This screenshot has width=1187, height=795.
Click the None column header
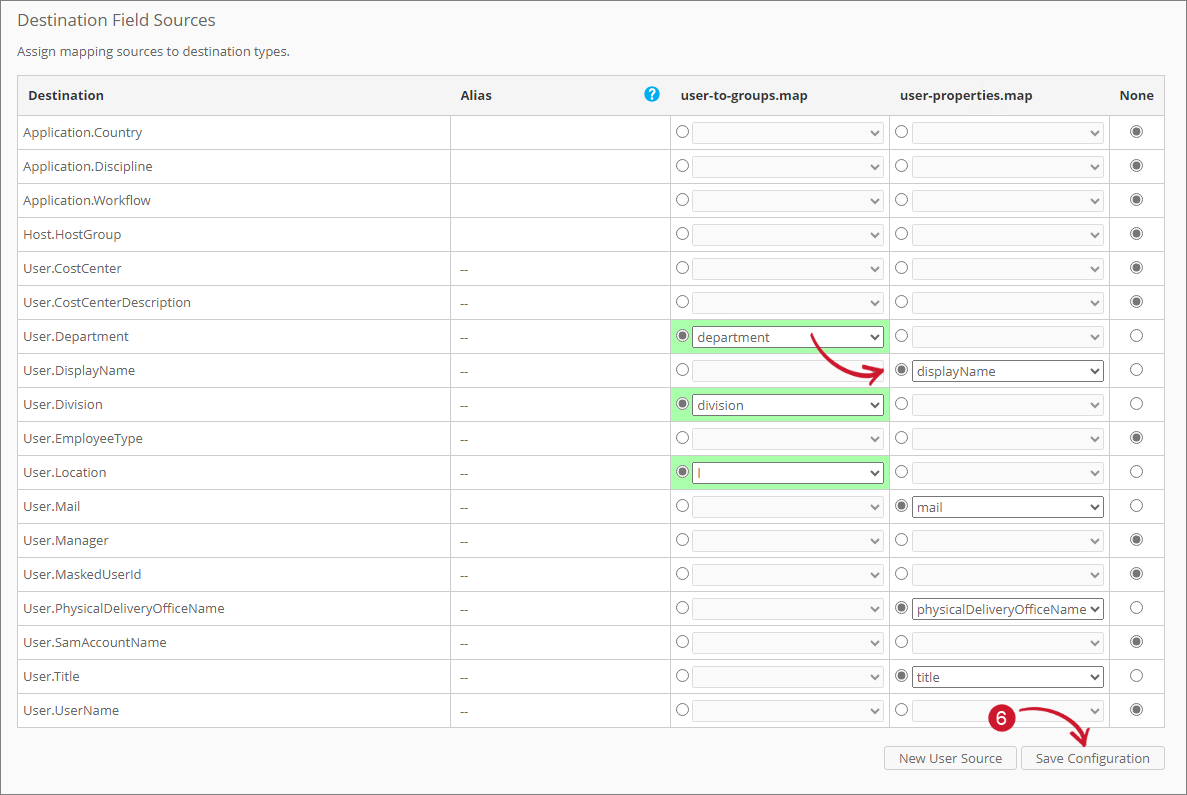[x=1136, y=95]
